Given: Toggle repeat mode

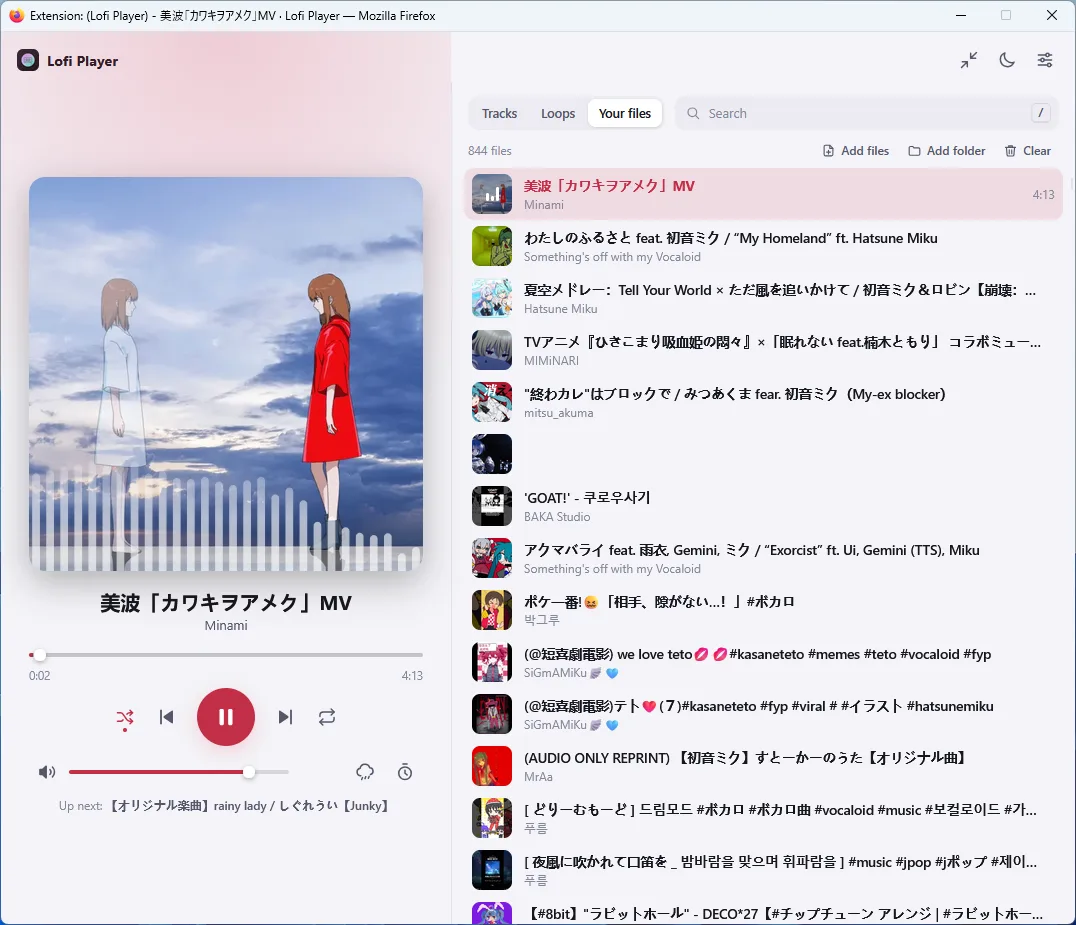Looking at the screenshot, I should click(327, 717).
